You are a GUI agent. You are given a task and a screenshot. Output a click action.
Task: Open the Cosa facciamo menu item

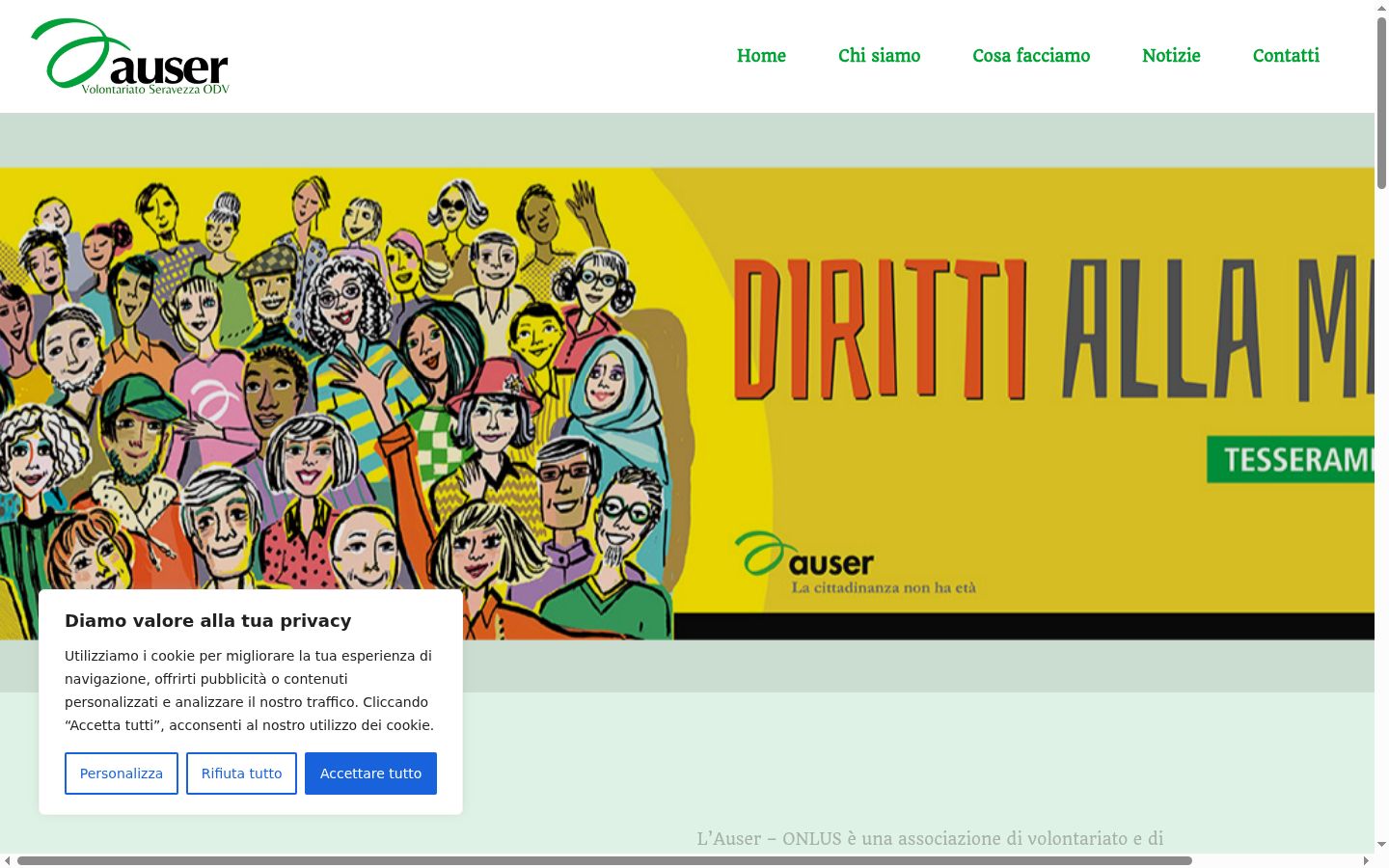point(1031,56)
